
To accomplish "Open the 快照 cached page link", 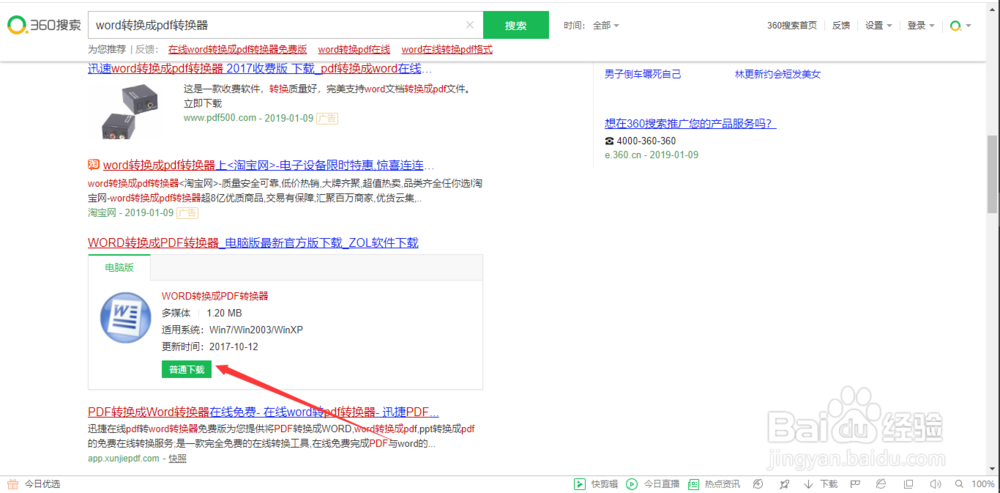I will pos(177,459).
